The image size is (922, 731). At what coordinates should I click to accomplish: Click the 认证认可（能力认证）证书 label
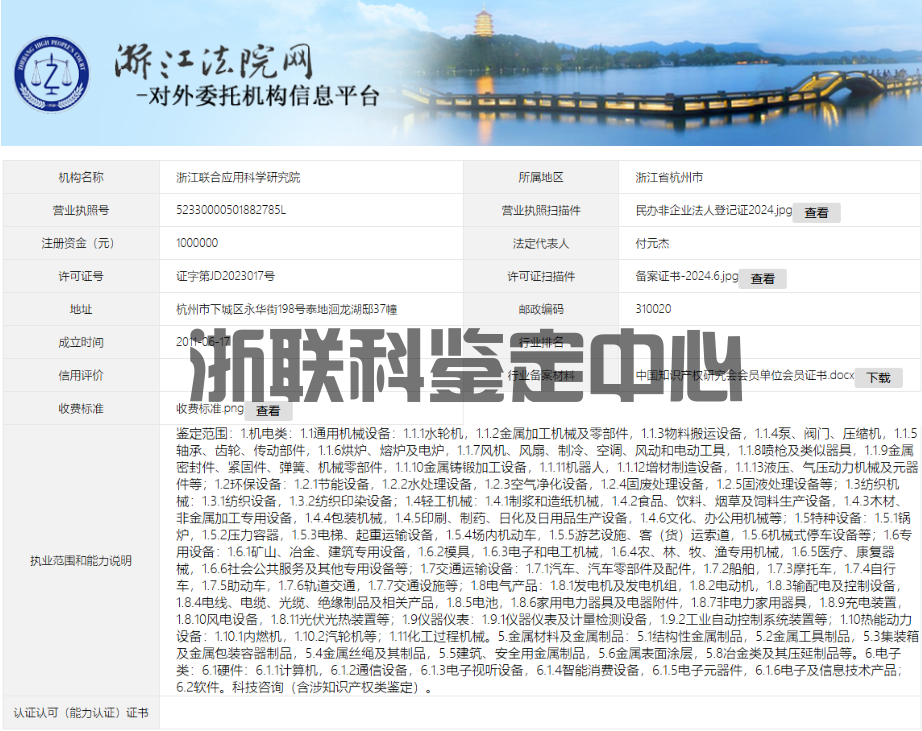81,713
